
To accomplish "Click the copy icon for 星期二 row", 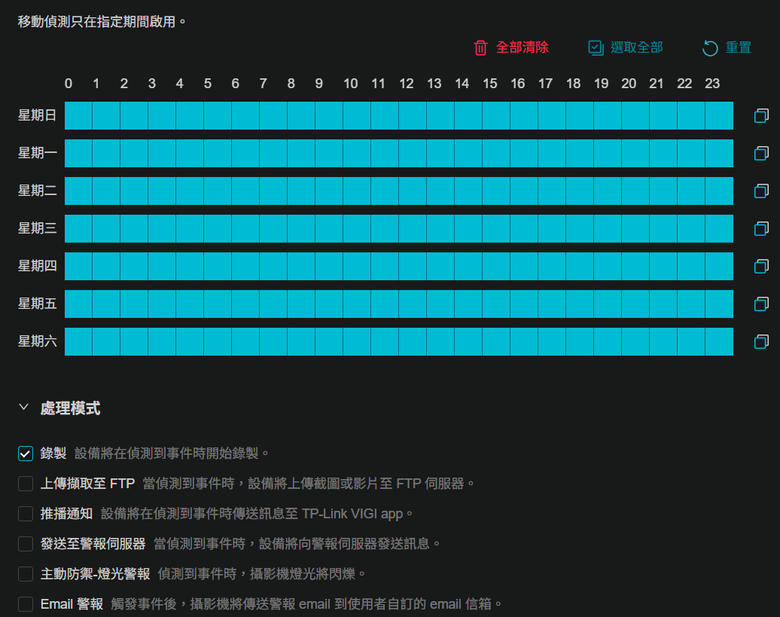I will (x=761, y=191).
